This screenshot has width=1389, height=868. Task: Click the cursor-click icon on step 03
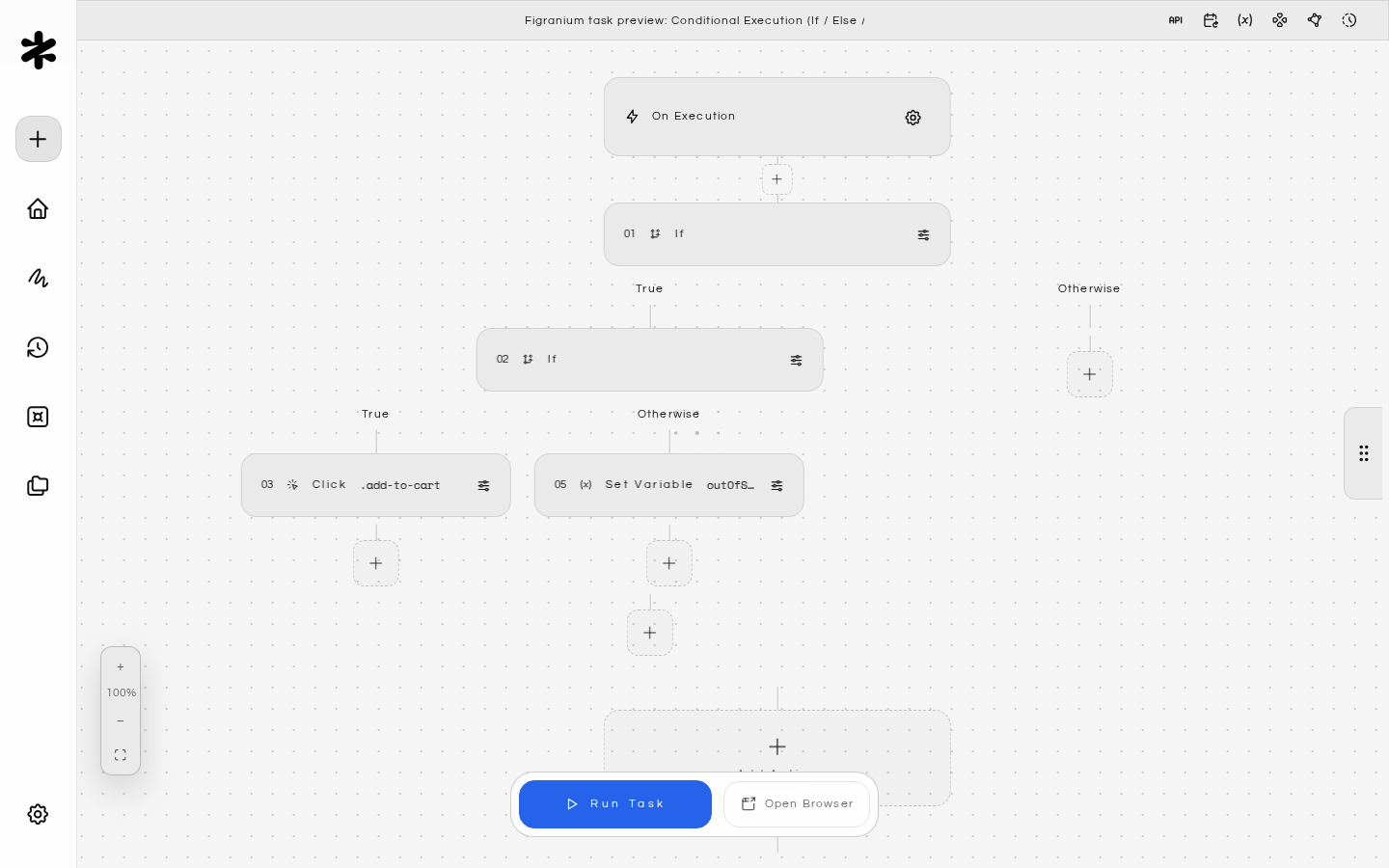tap(292, 485)
